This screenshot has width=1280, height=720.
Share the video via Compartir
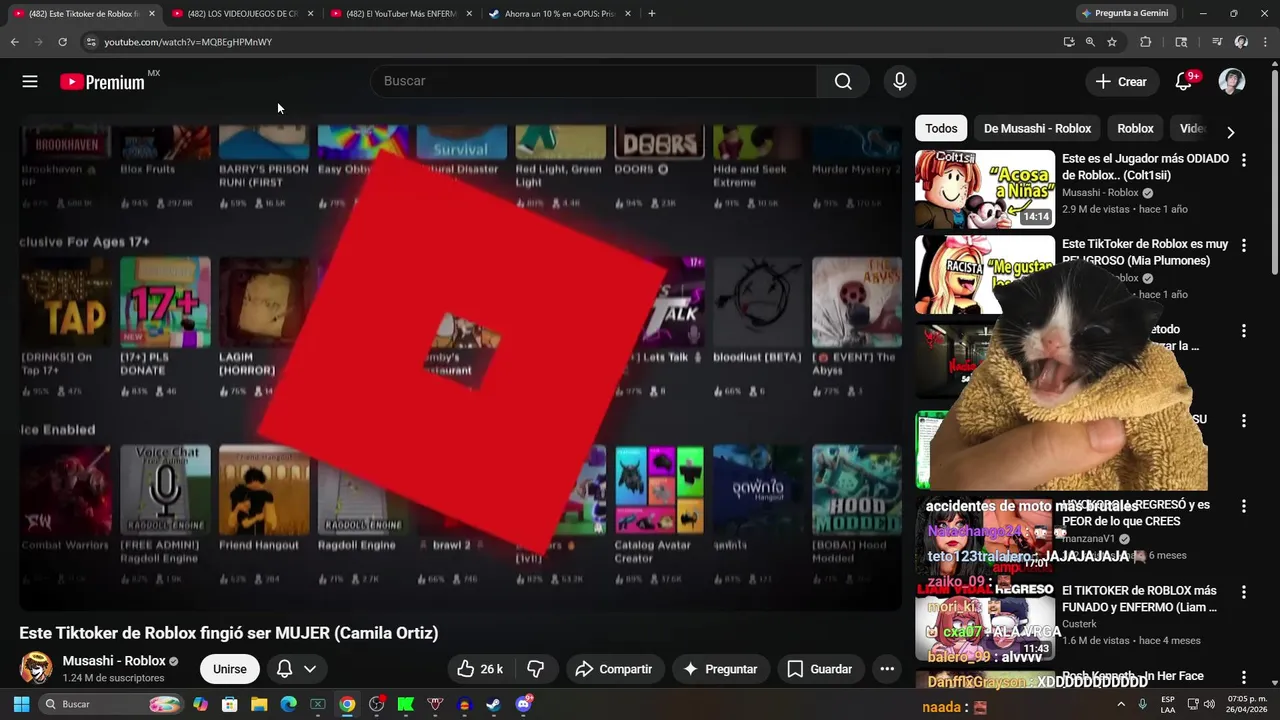click(614, 669)
